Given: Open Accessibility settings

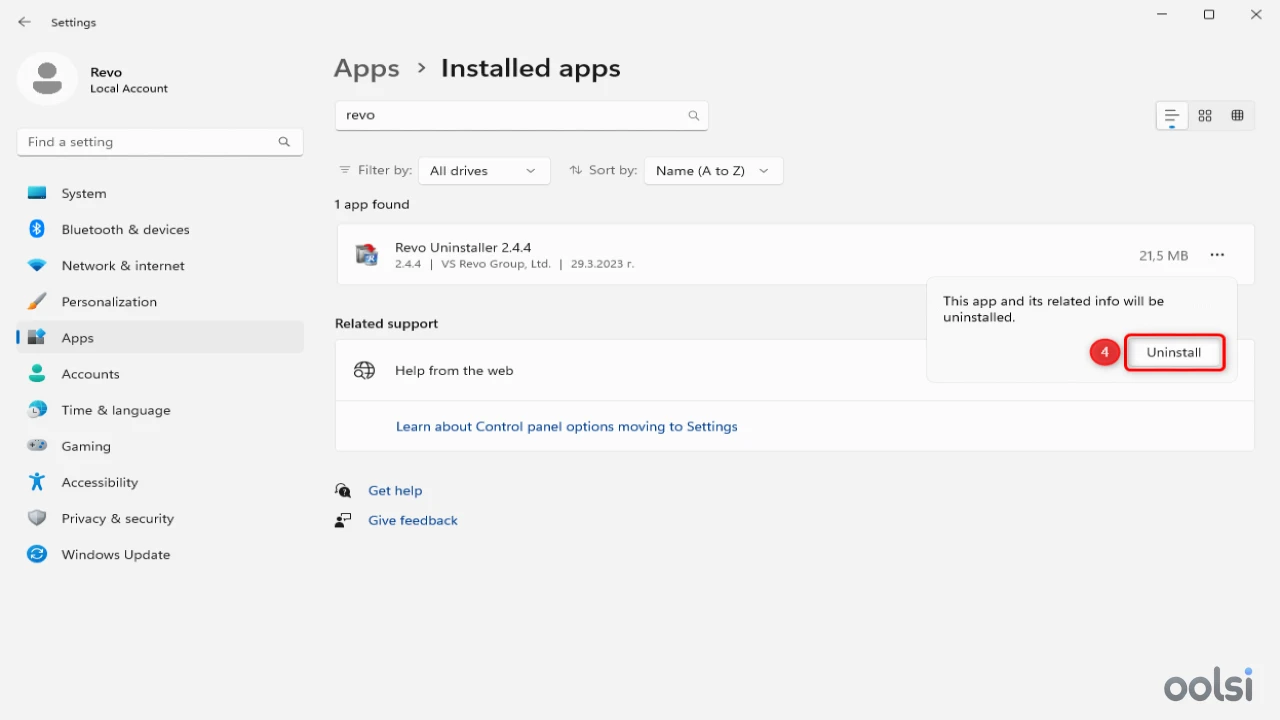Looking at the screenshot, I should click(x=160, y=482).
